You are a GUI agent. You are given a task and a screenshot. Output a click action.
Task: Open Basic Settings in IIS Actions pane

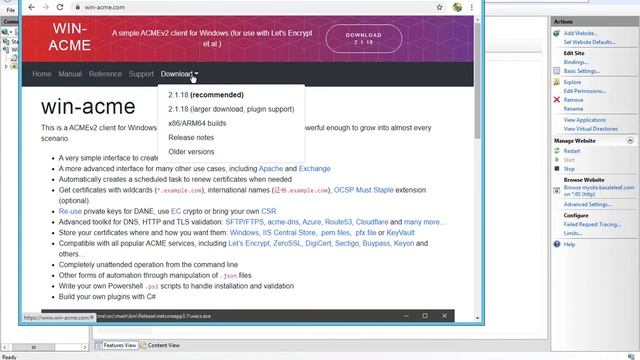pos(582,71)
